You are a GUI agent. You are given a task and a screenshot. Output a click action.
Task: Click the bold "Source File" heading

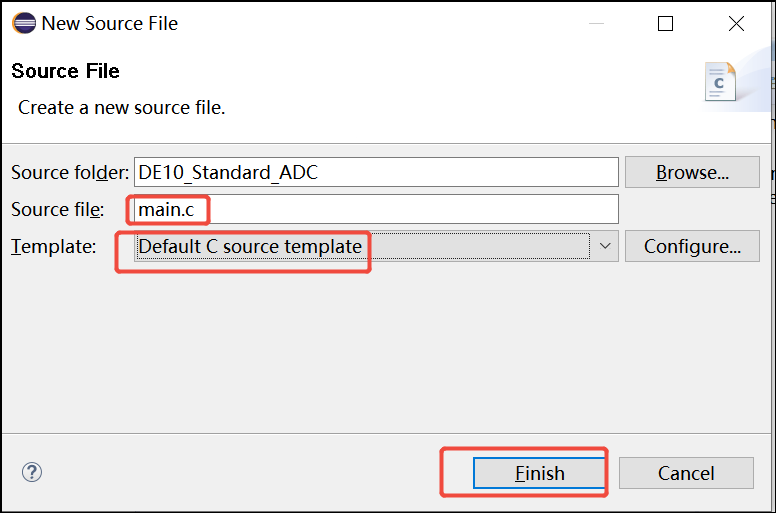click(x=65, y=71)
